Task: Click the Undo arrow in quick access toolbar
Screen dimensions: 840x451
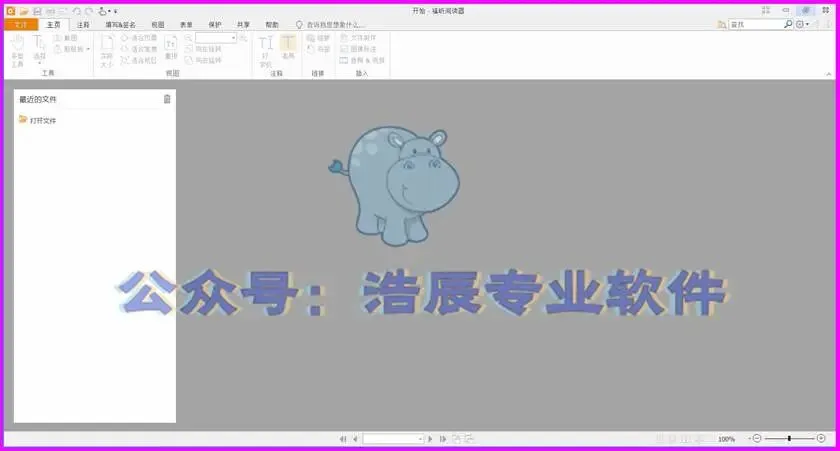Action: coord(77,11)
